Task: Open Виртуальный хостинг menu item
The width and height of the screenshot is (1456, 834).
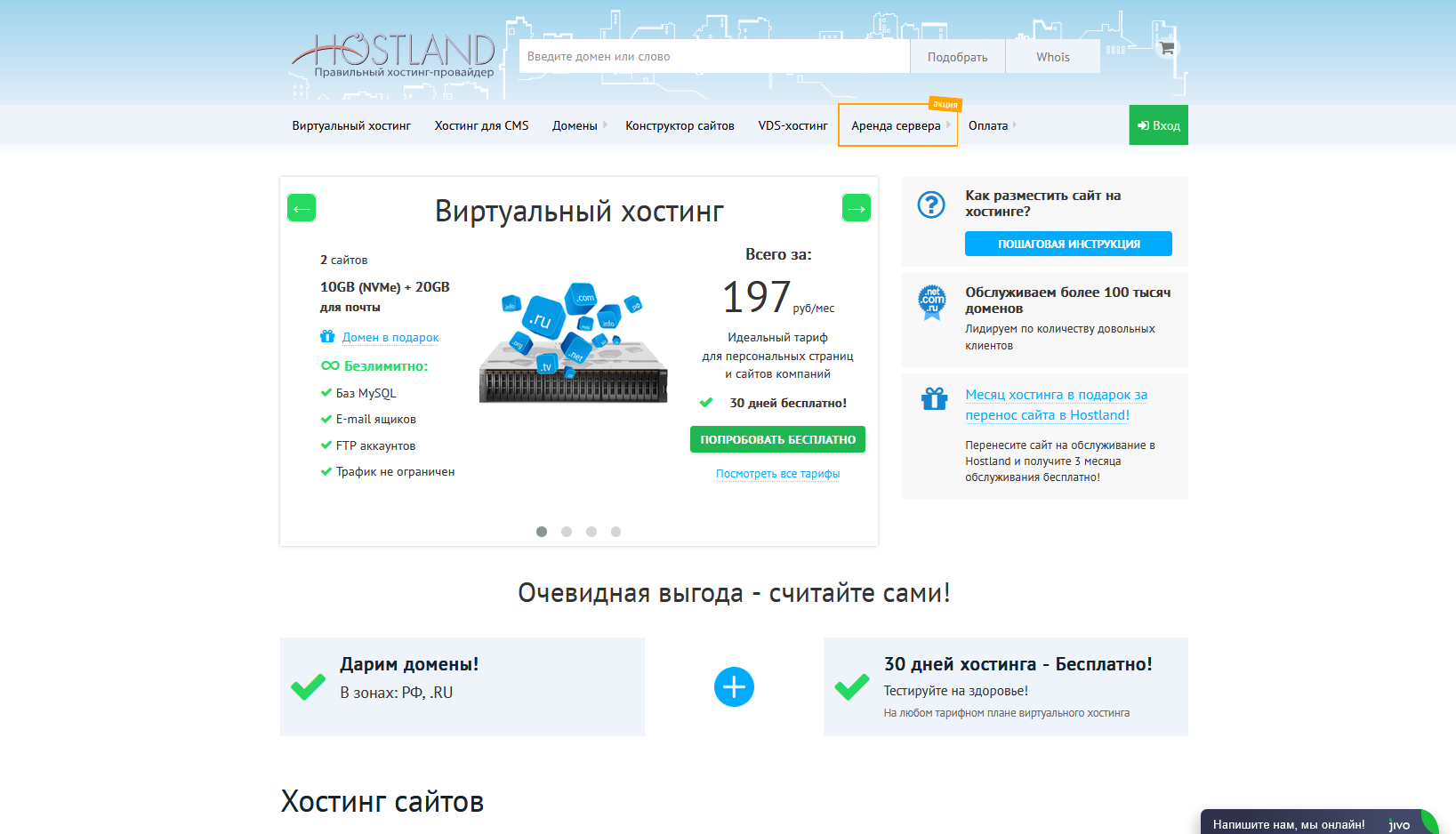Action: pos(351,125)
